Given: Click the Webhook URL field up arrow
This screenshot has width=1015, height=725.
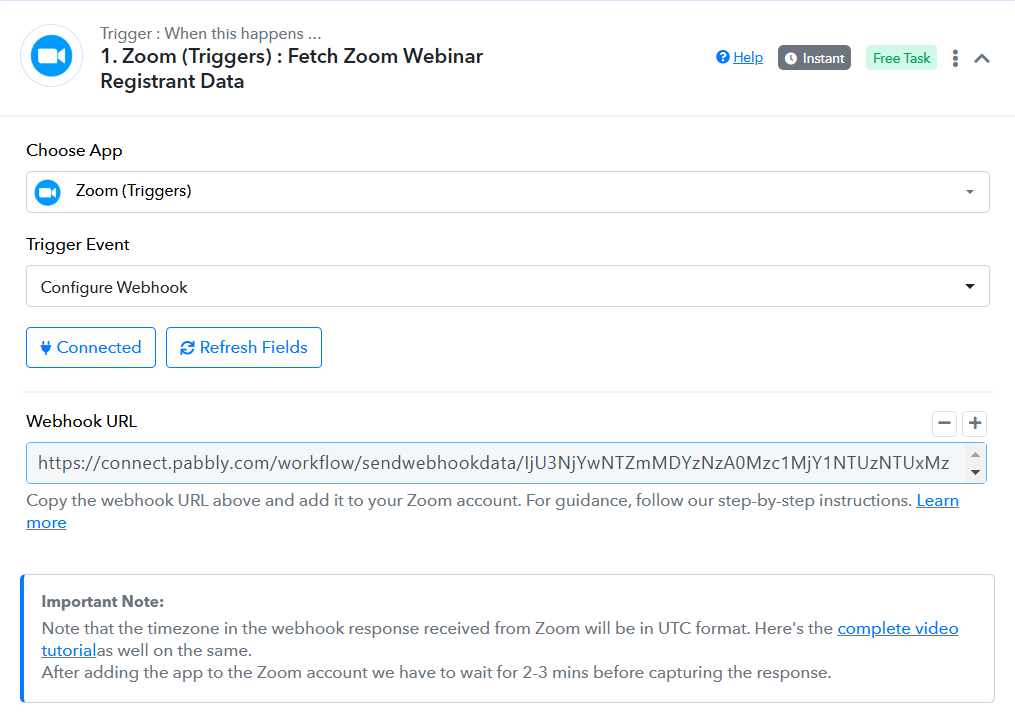Looking at the screenshot, I should coord(976,454).
